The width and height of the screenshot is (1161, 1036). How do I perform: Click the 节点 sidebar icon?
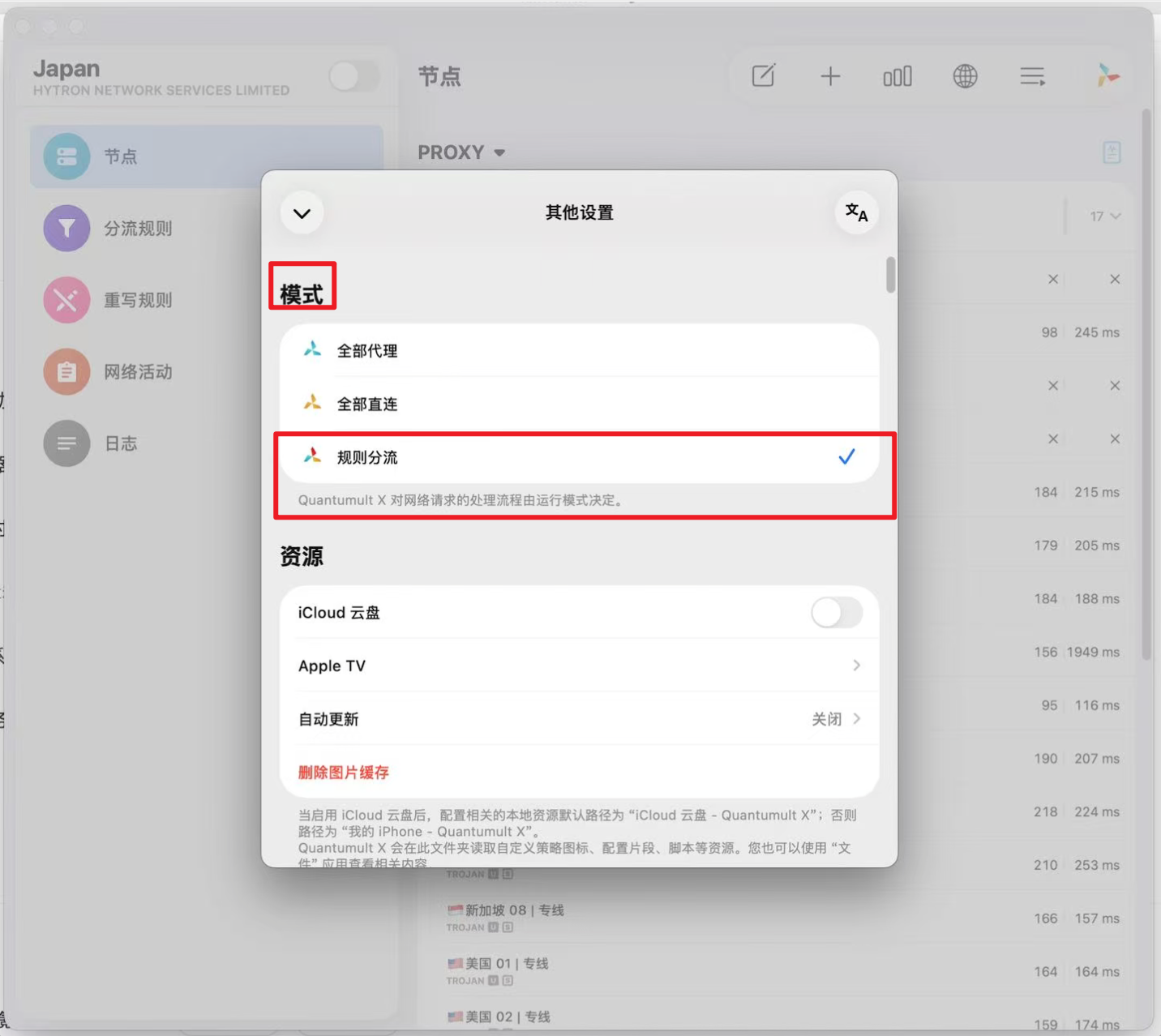tap(66, 156)
